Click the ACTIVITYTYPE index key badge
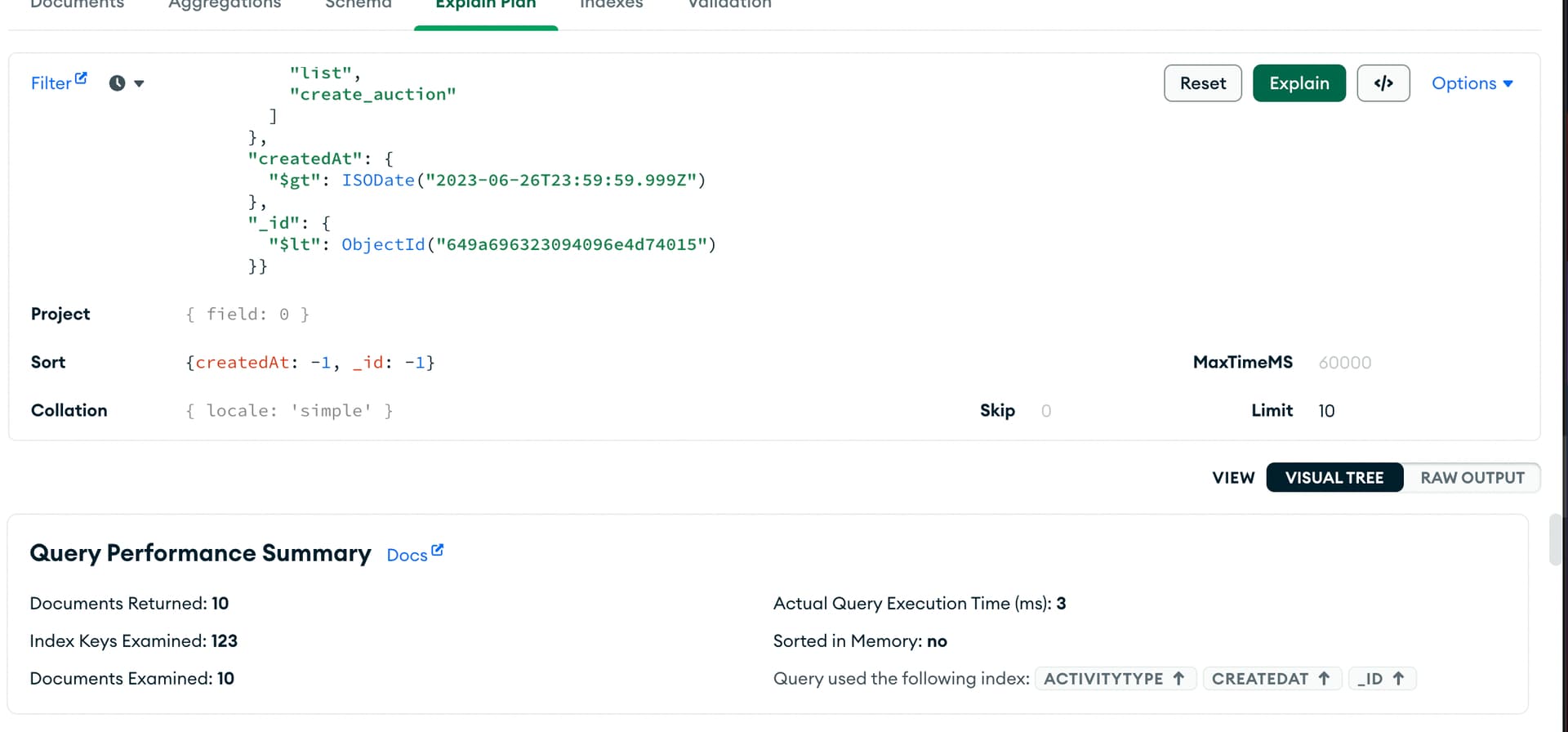 pos(1115,679)
